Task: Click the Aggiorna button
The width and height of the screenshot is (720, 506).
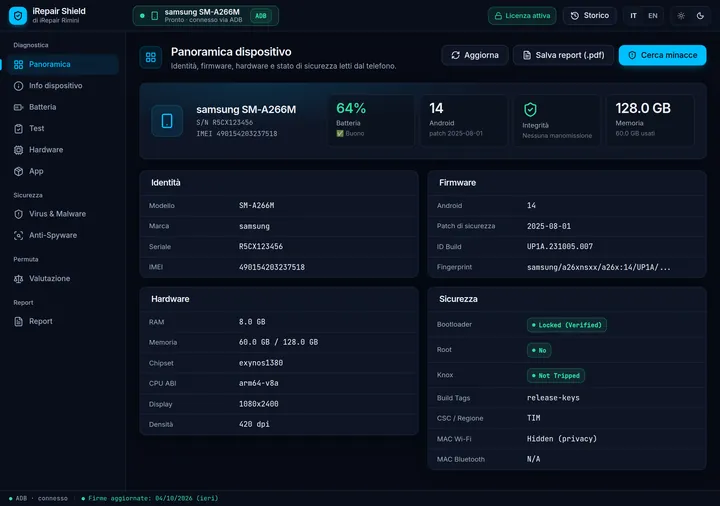Action: (475, 55)
